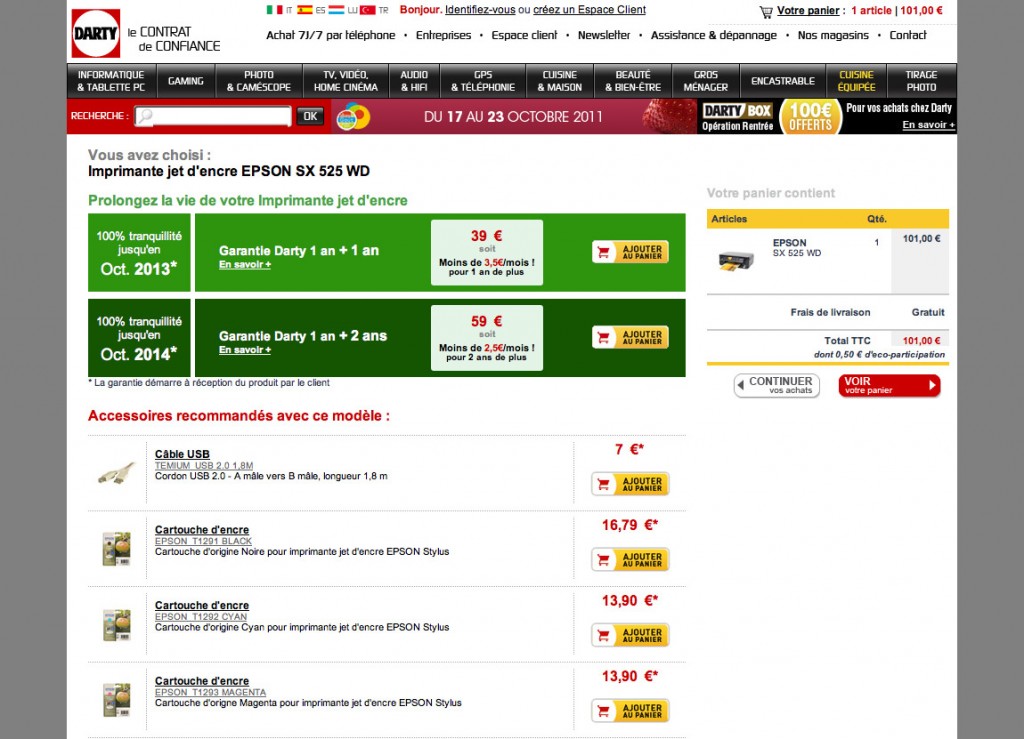Image resolution: width=1024 pixels, height=739 pixels.
Task: Open the TEMIUM USB 2.0 1,8M link
Action: tap(204, 465)
